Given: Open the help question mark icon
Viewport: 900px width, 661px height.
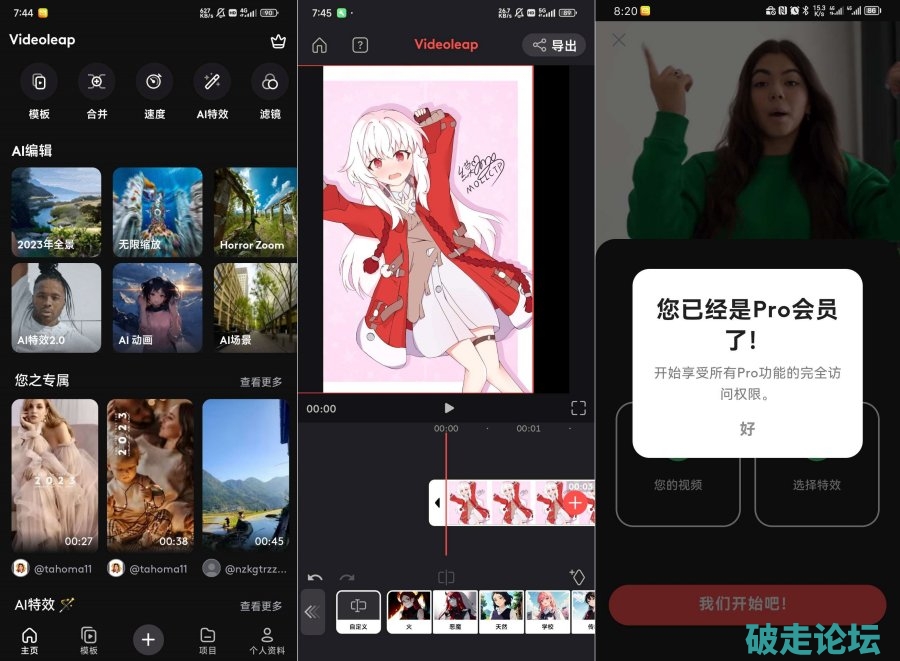Looking at the screenshot, I should pos(360,45).
